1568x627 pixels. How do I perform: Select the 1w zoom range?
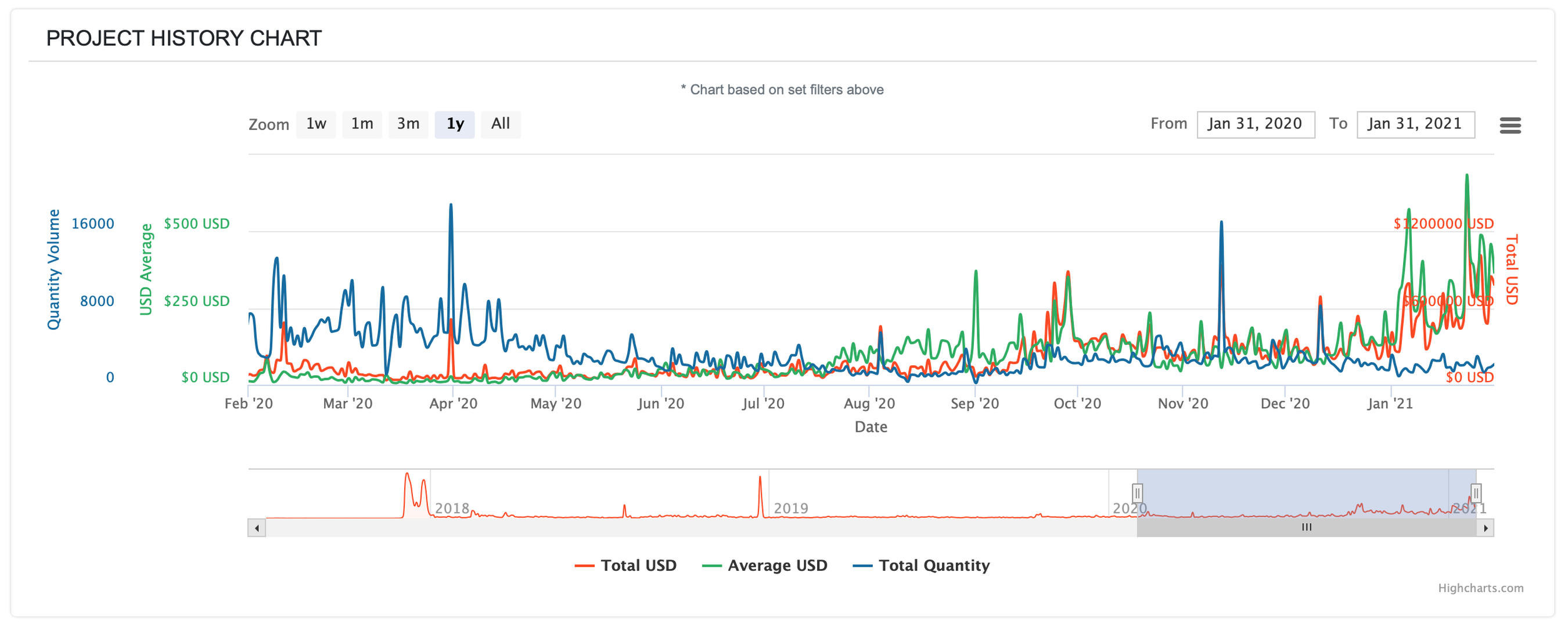click(316, 124)
